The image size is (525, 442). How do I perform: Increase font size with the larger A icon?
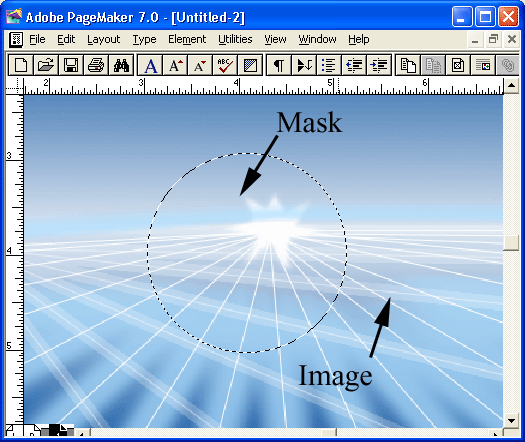click(175, 65)
